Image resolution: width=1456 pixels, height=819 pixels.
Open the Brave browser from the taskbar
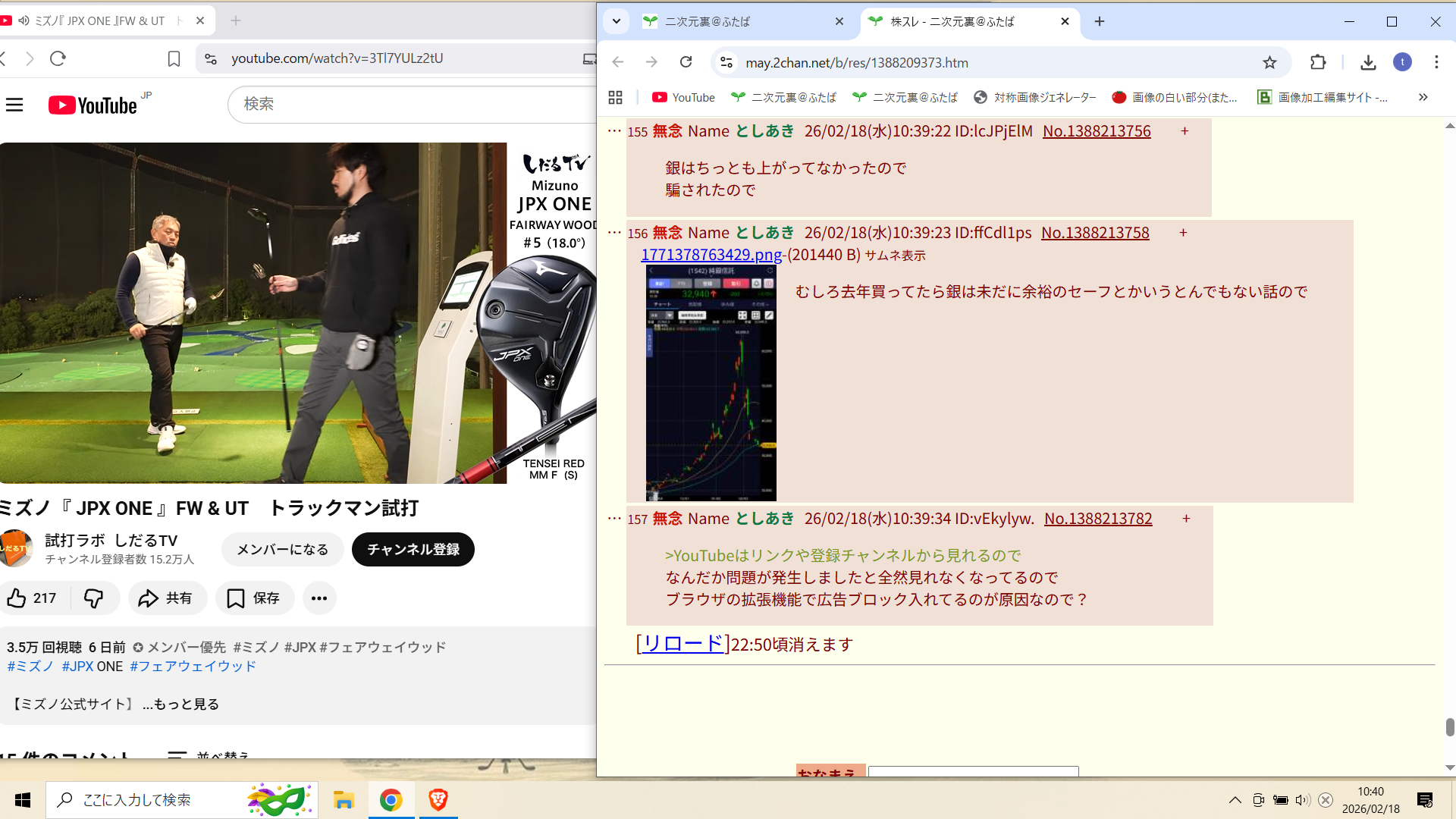pyautogui.click(x=438, y=800)
